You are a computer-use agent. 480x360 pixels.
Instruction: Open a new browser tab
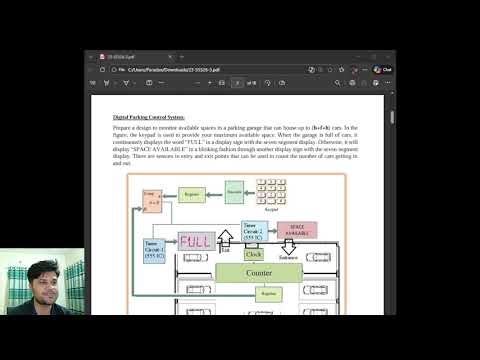point(182,57)
